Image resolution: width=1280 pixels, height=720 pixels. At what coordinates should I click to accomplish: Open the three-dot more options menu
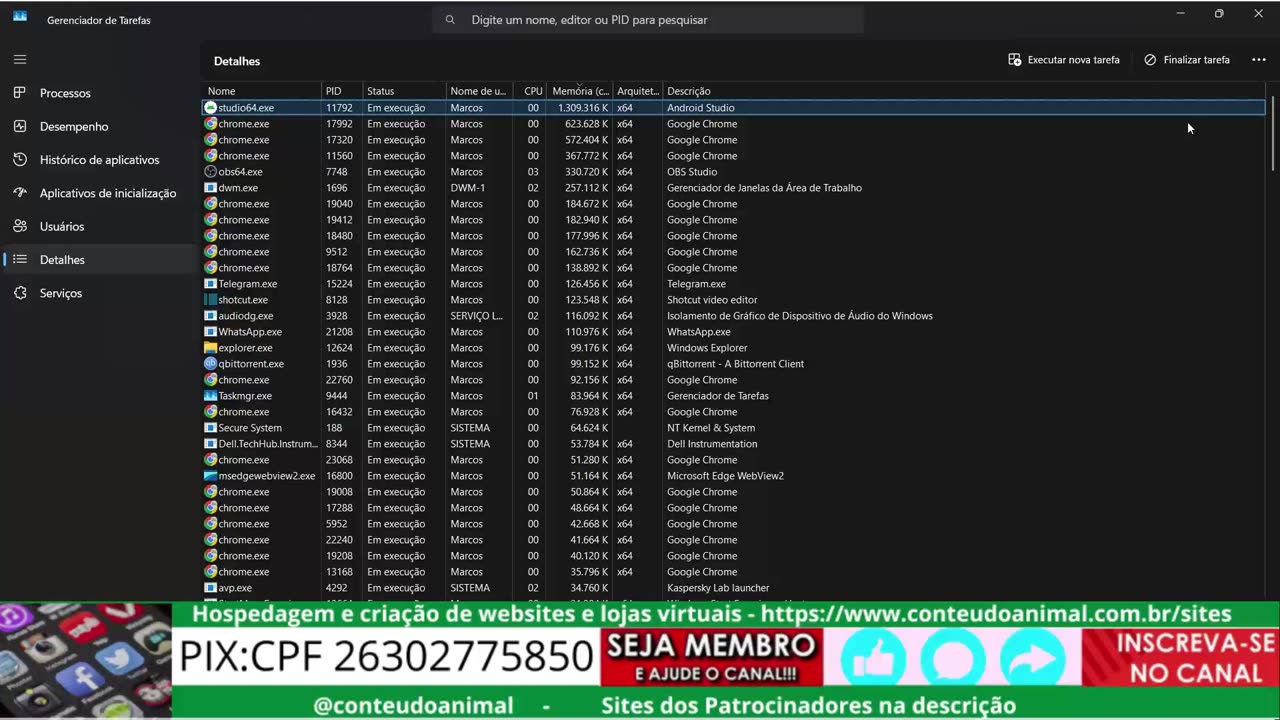(x=1259, y=60)
